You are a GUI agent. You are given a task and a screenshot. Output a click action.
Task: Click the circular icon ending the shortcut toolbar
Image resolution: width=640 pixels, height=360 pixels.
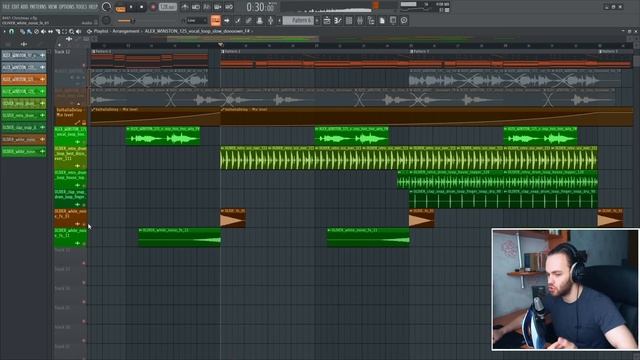(404, 20)
